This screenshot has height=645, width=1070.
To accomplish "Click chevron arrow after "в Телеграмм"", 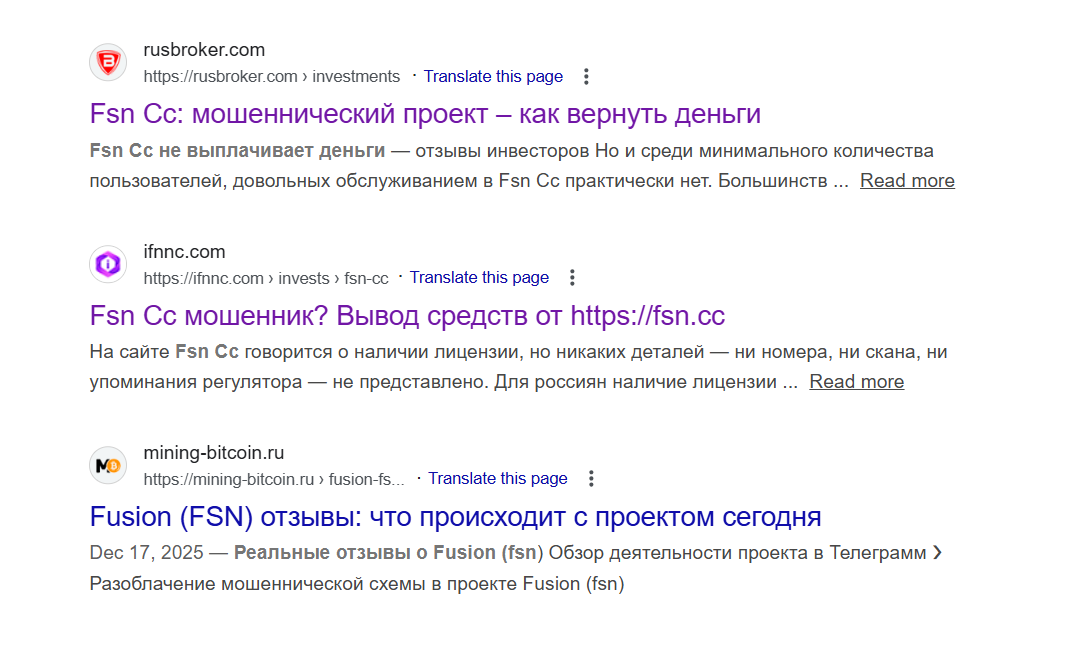I will click(x=937, y=553).
